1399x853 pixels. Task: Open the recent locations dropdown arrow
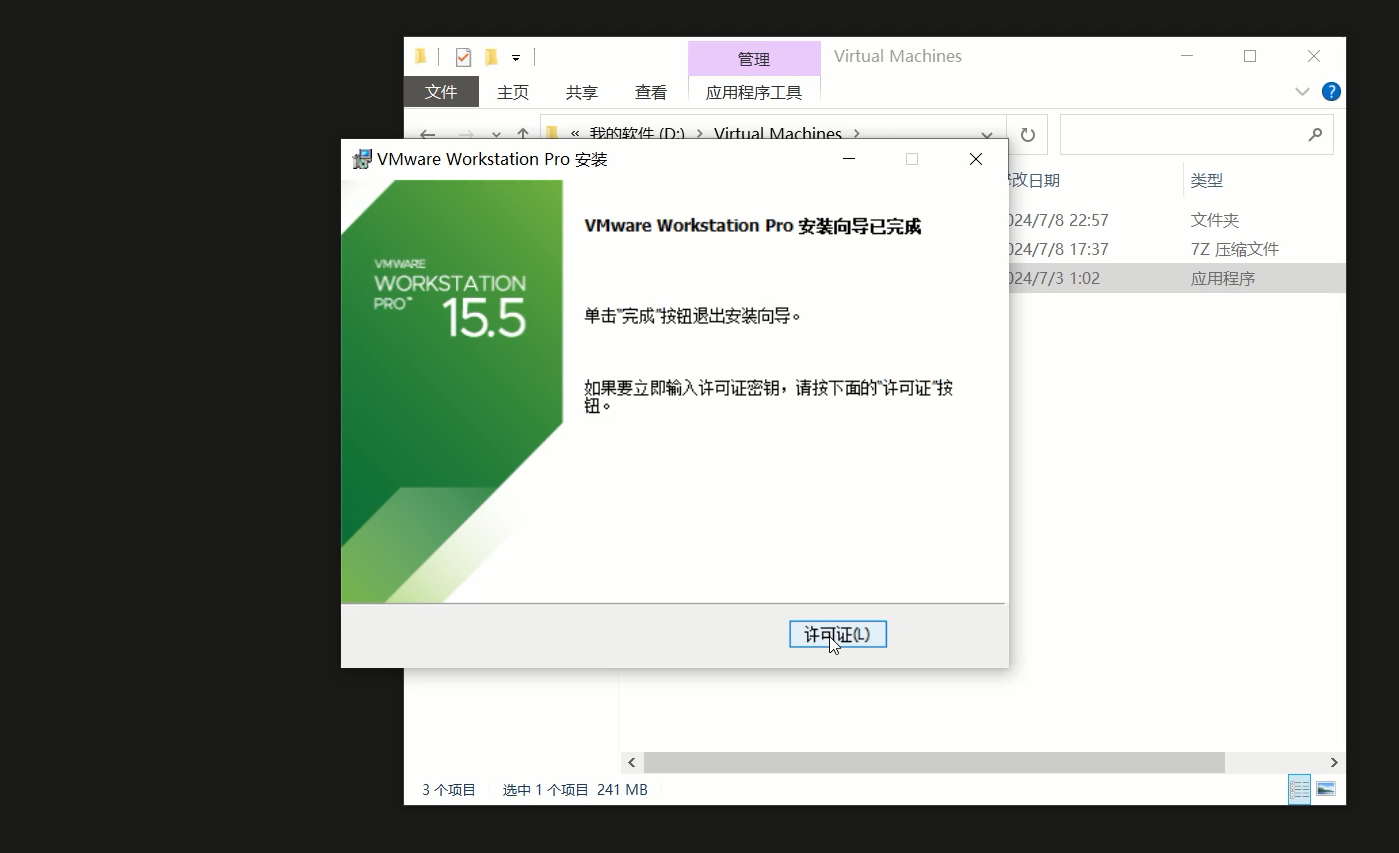click(496, 134)
